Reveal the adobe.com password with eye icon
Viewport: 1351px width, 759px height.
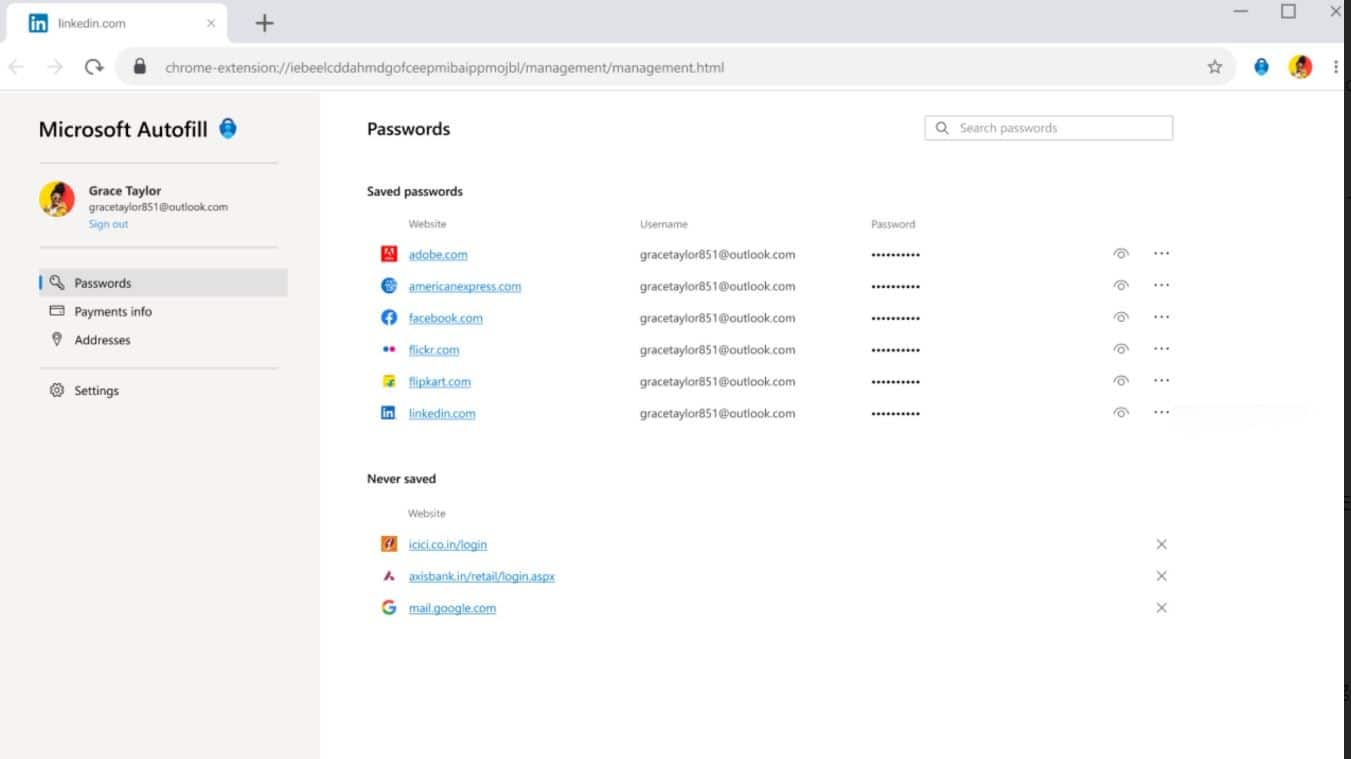(1121, 254)
